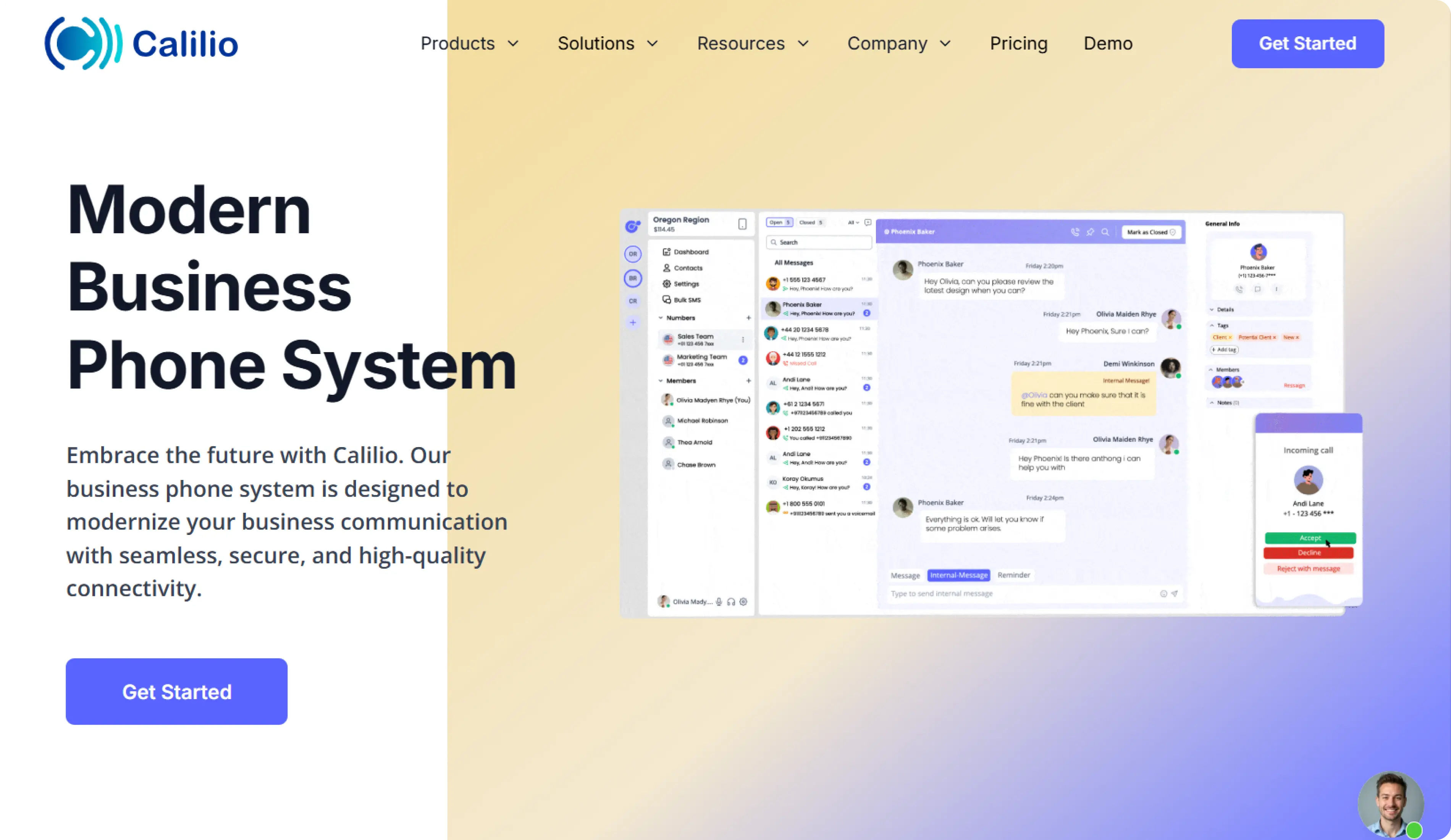This screenshot has height=840, width=1451.
Task: Click the Reassign link
Action: (1294, 385)
